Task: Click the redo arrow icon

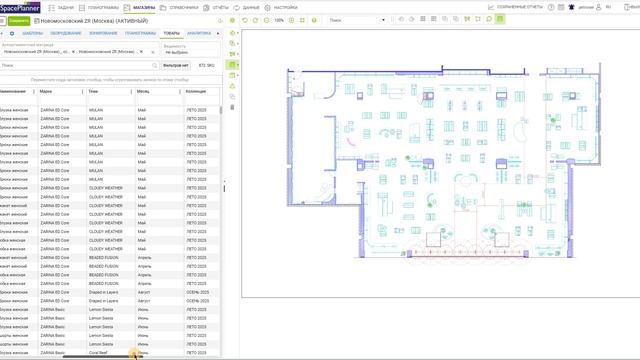Action: click(x=256, y=20)
